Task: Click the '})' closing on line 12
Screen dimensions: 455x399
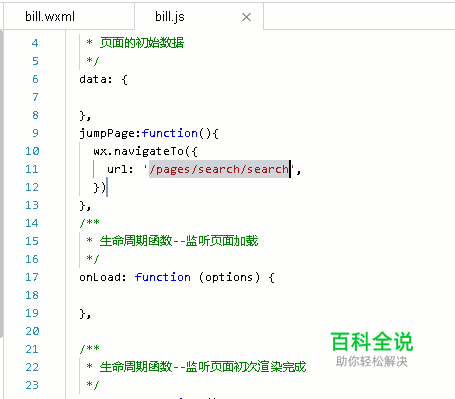Action: pyautogui.click(x=100, y=187)
